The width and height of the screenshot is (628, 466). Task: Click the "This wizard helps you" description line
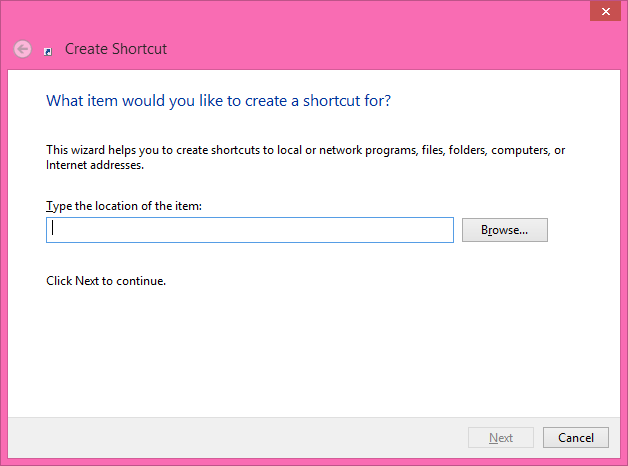tap(305, 150)
